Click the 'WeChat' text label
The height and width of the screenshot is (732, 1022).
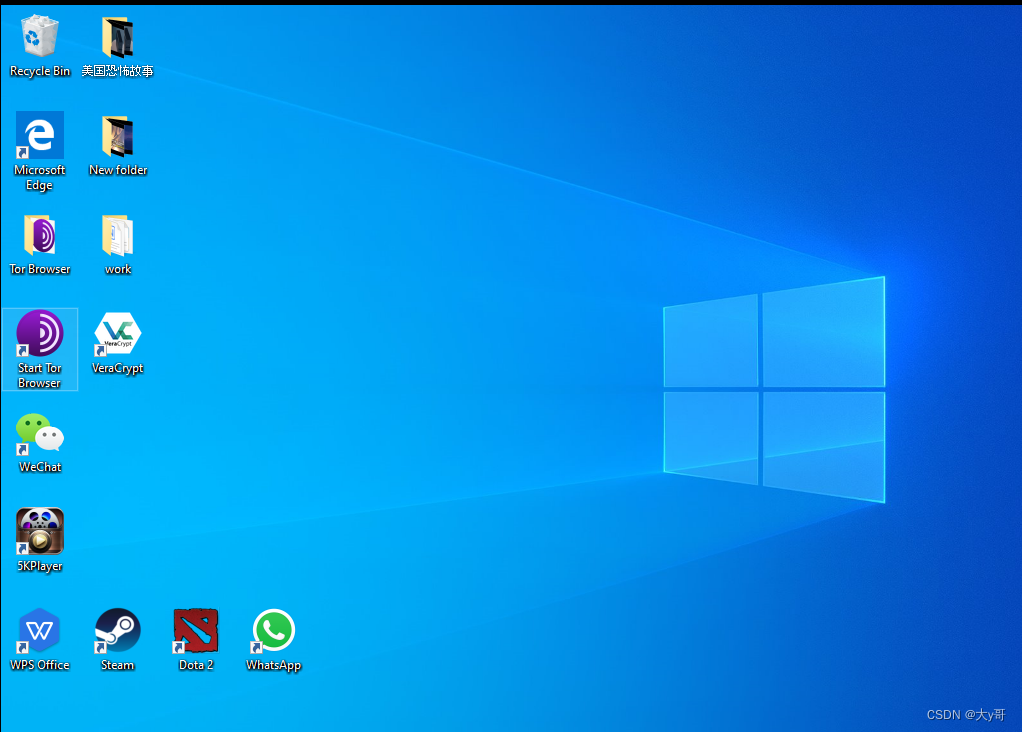[40, 467]
